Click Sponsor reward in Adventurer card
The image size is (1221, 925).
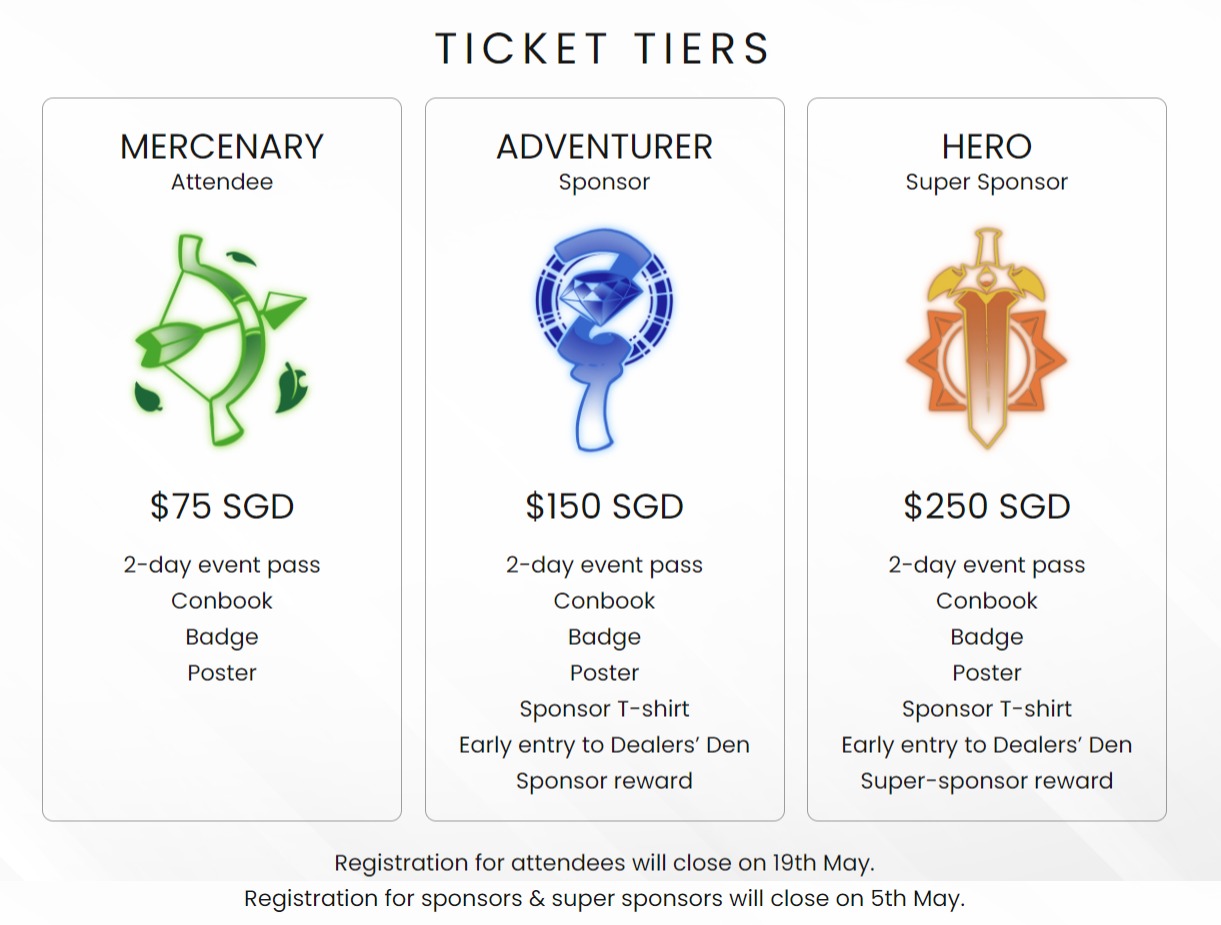pos(604,781)
